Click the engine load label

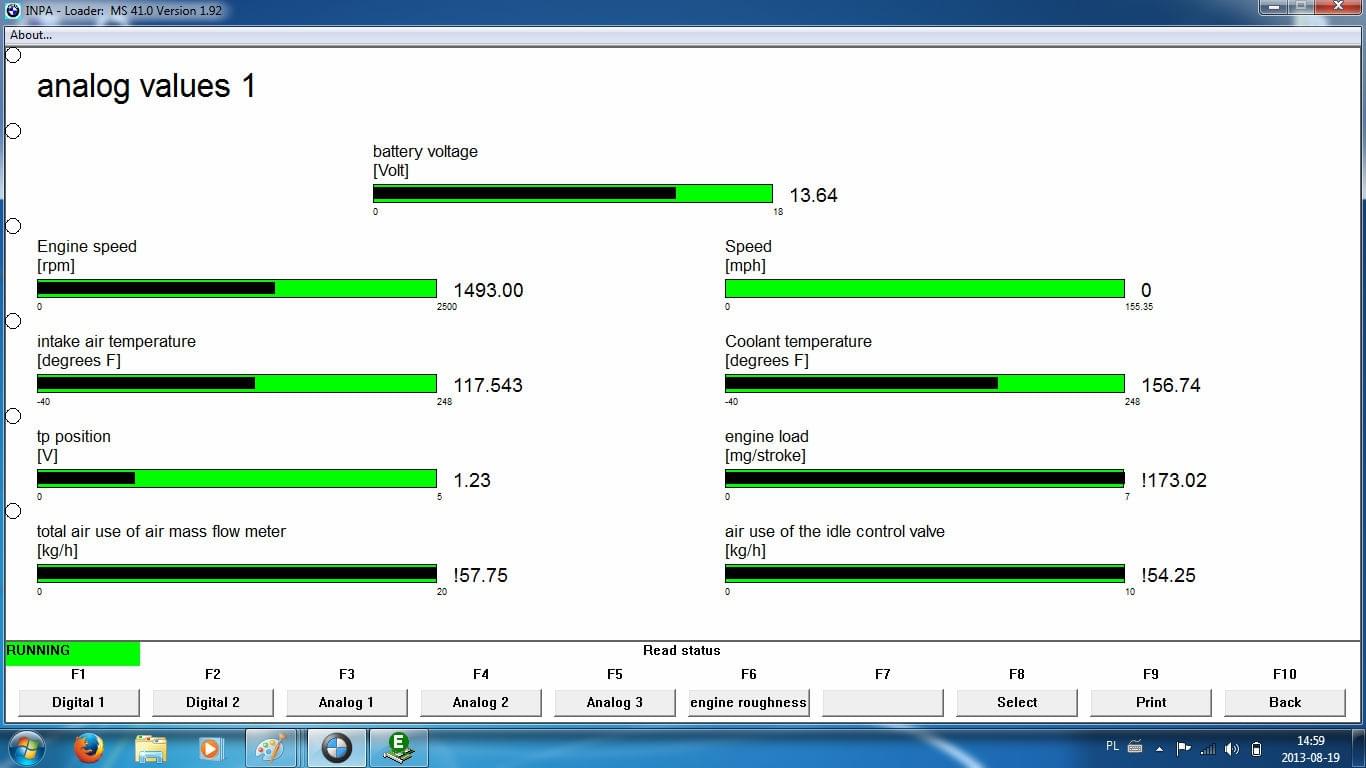coord(767,437)
